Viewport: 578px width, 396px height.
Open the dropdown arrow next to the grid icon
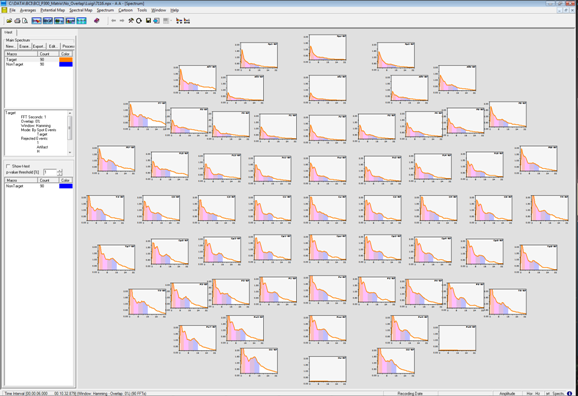(x=171, y=21)
